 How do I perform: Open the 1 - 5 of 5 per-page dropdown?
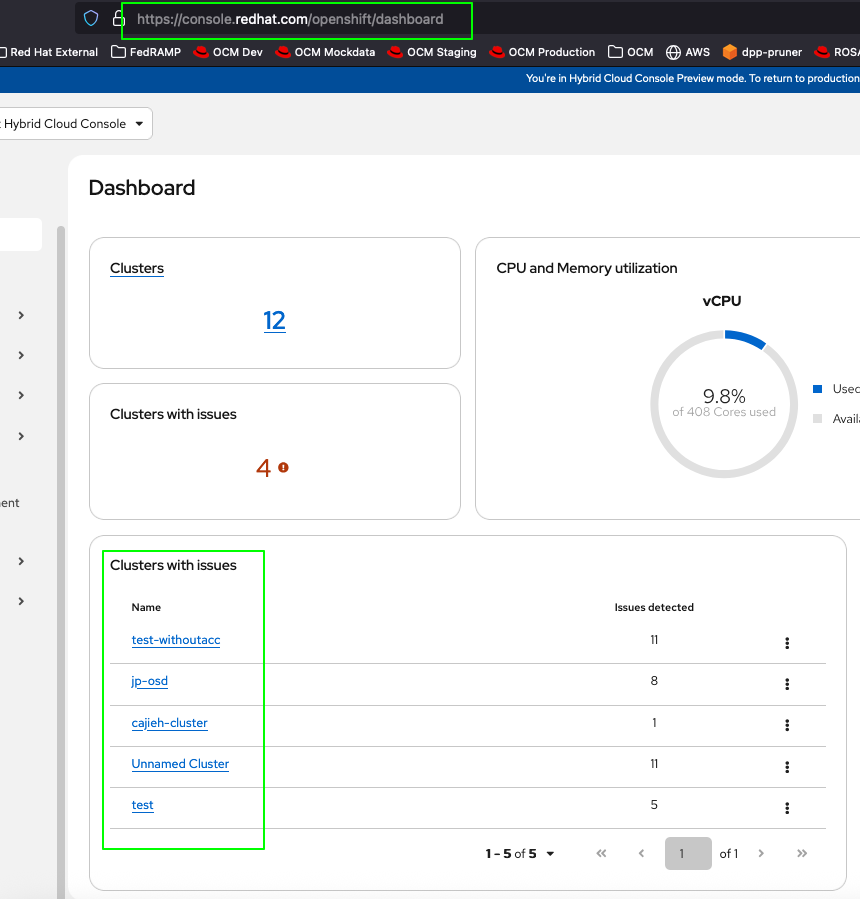(520, 854)
